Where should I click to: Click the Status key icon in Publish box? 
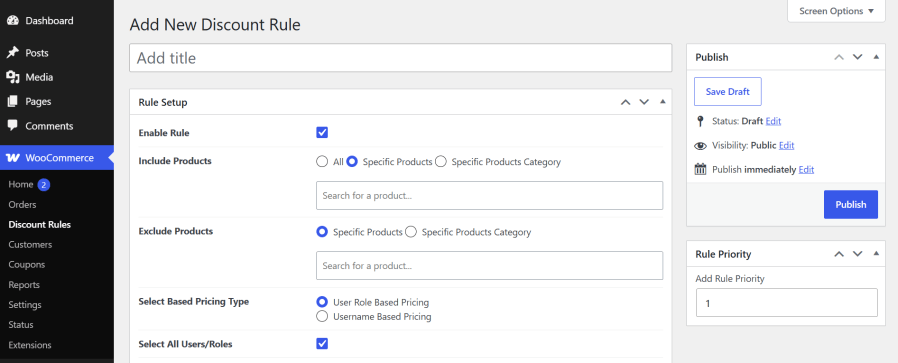tap(700, 121)
